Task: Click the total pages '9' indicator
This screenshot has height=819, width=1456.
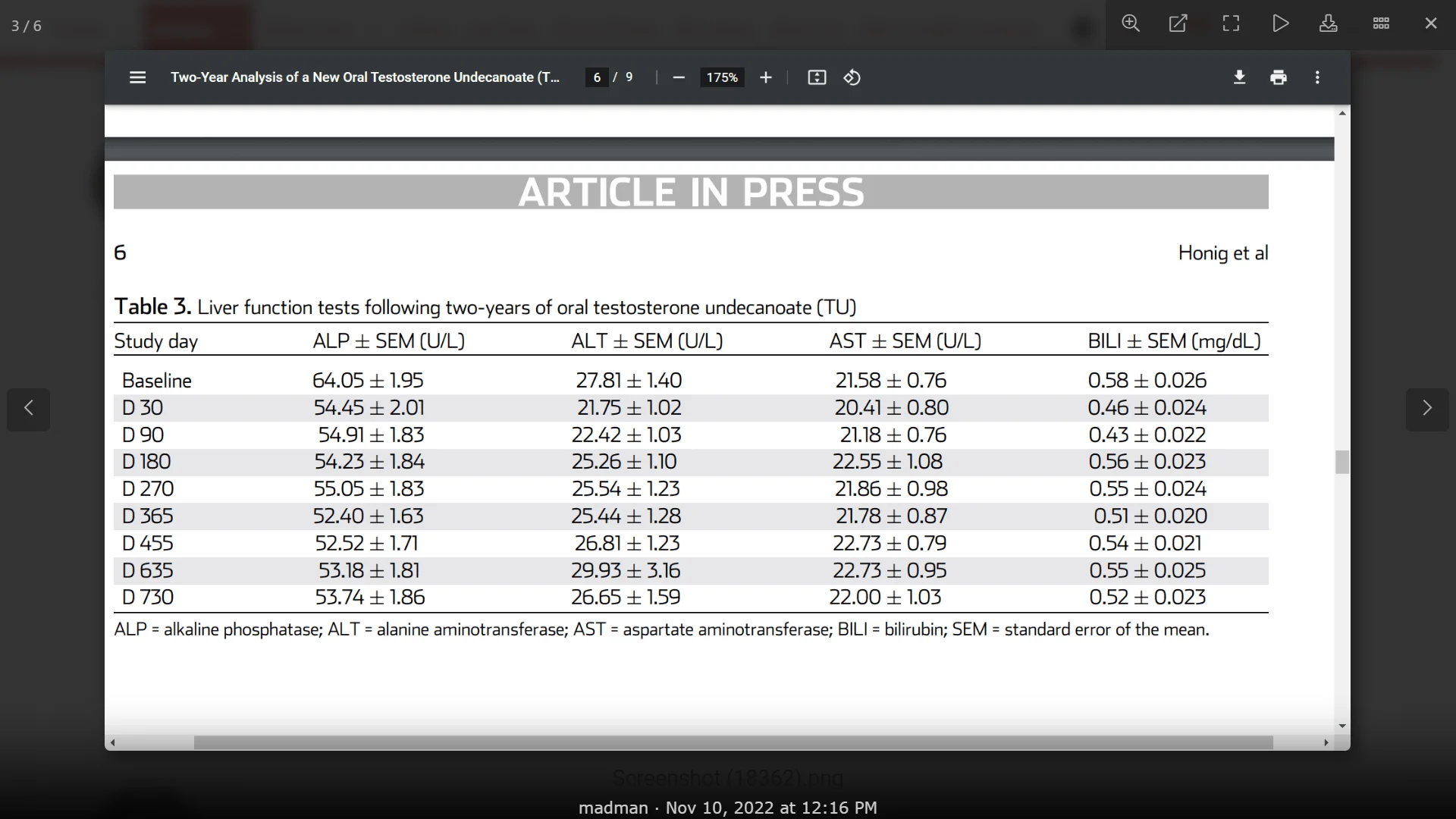Action: pos(629,77)
